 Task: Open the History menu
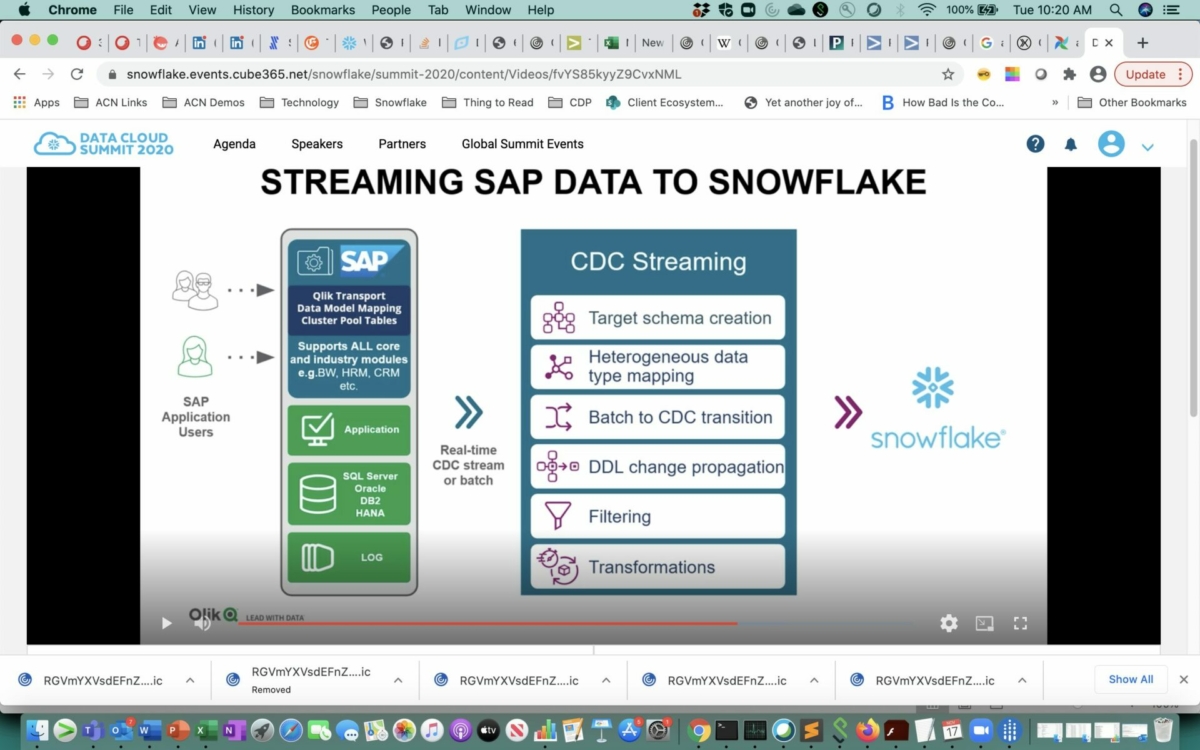[253, 10]
